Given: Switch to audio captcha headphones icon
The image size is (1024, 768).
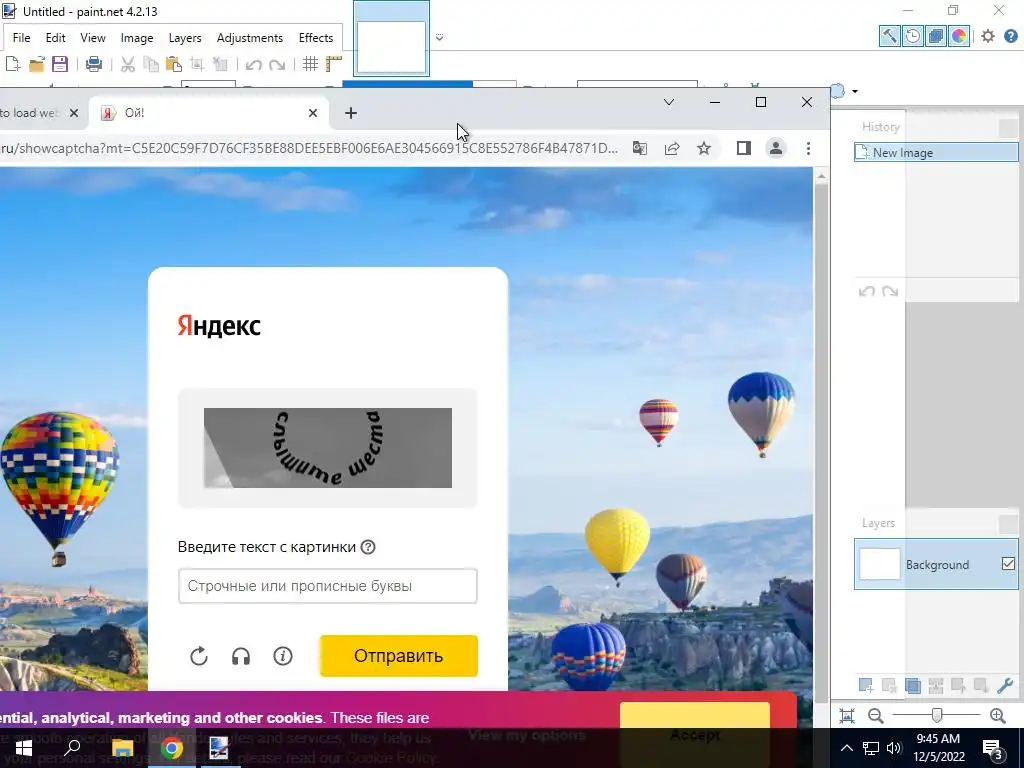Looking at the screenshot, I should (x=241, y=656).
